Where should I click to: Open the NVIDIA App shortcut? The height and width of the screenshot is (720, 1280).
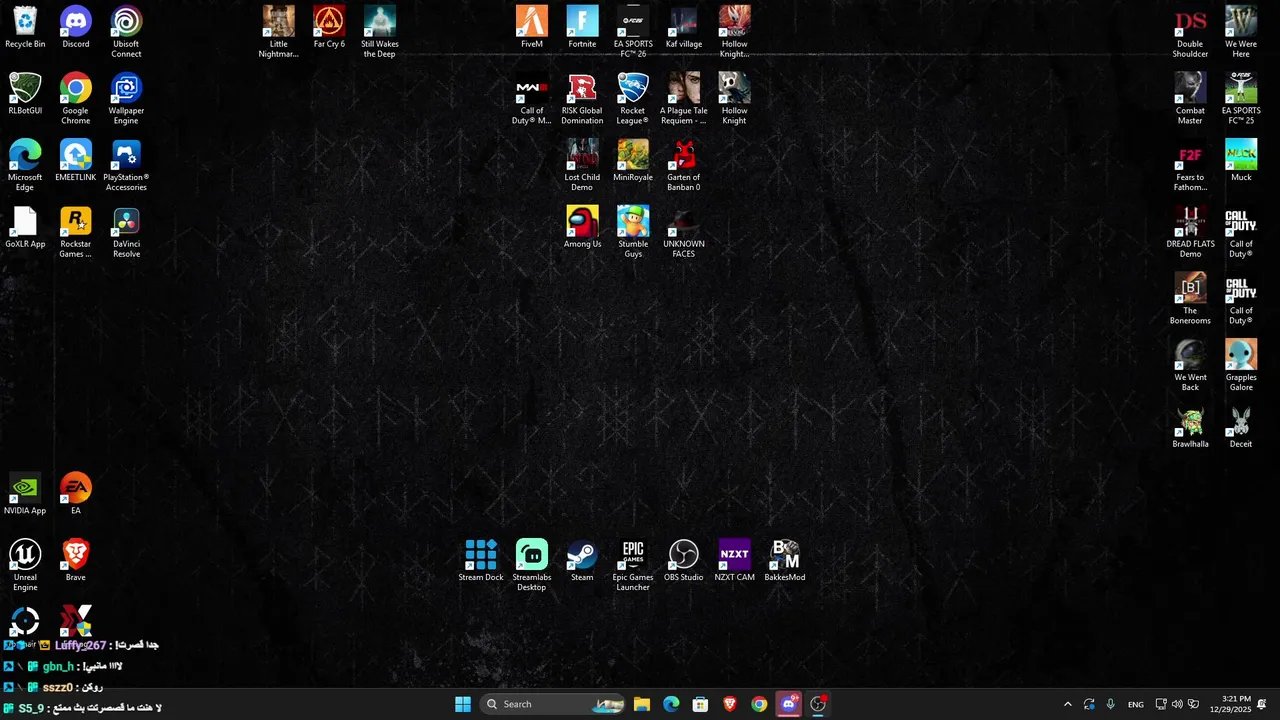25,494
